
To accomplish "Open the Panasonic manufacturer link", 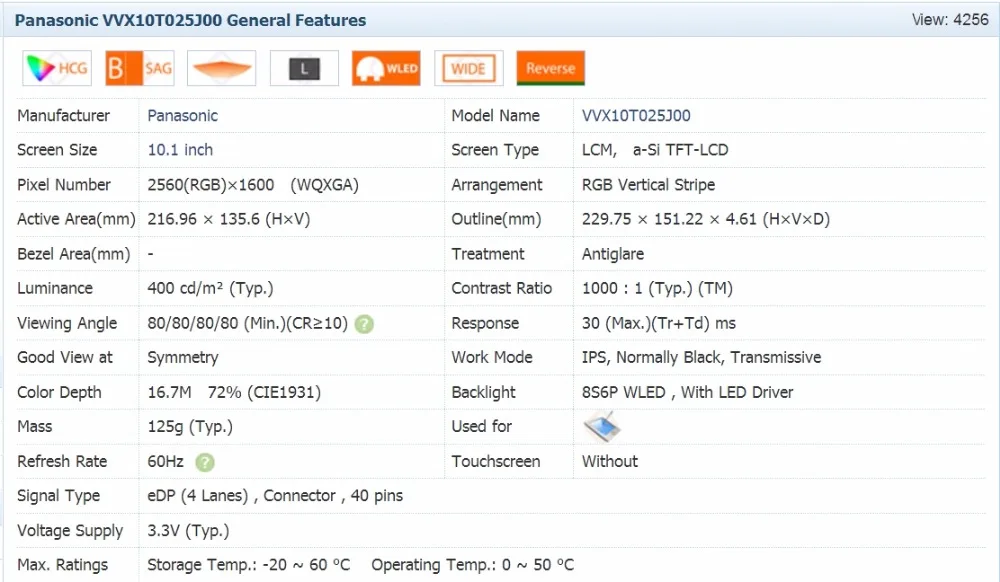I will coord(182,115).
